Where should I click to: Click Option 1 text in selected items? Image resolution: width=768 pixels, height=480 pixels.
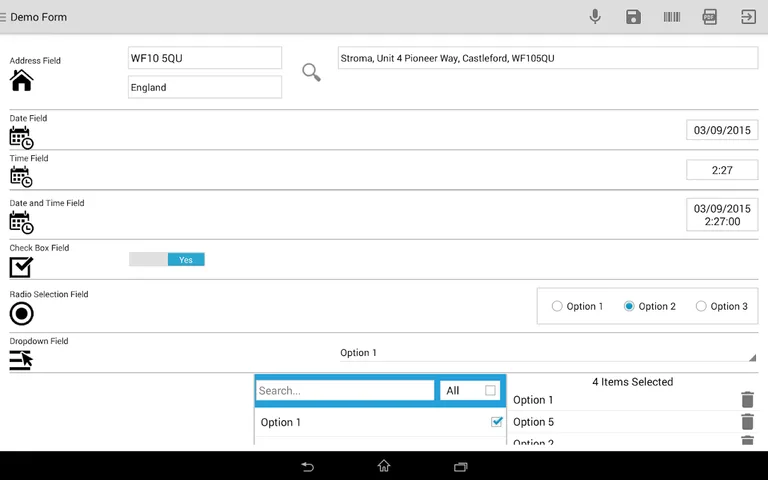point(533,400)
